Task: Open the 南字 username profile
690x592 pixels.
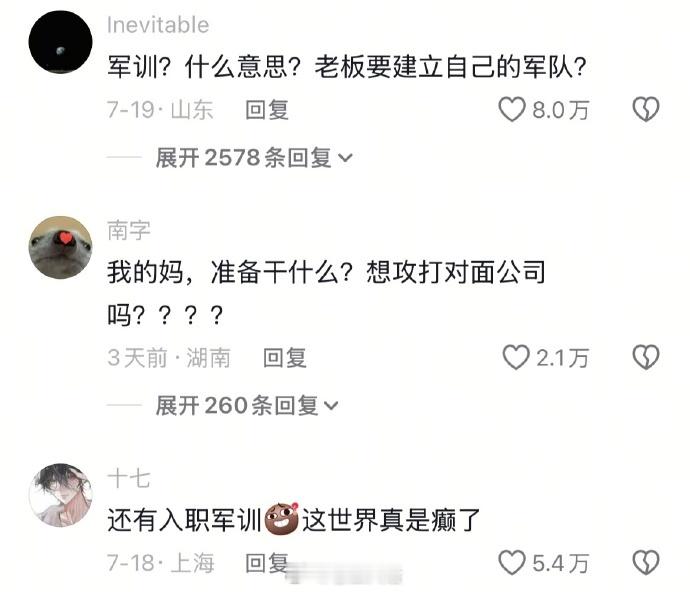Action: 128,230
